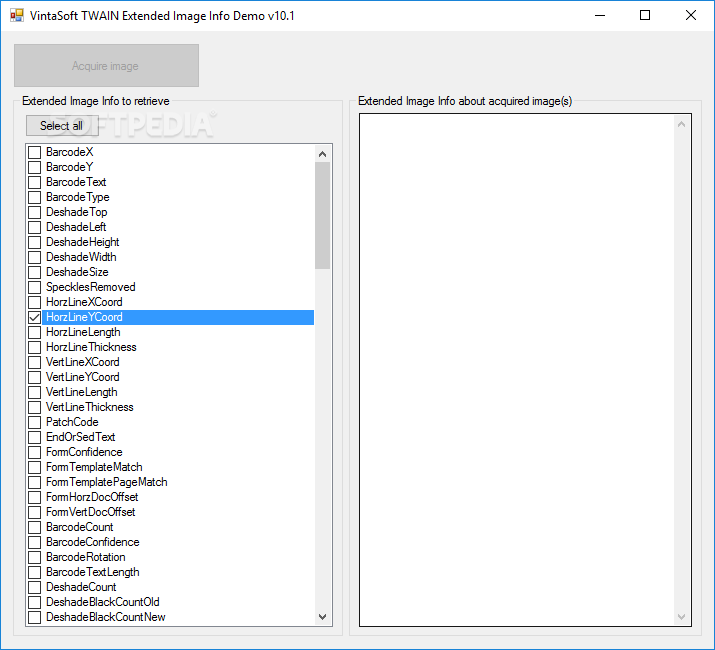Check BarcodeConfidence item

pyautogui.click(x=35, y=542)
